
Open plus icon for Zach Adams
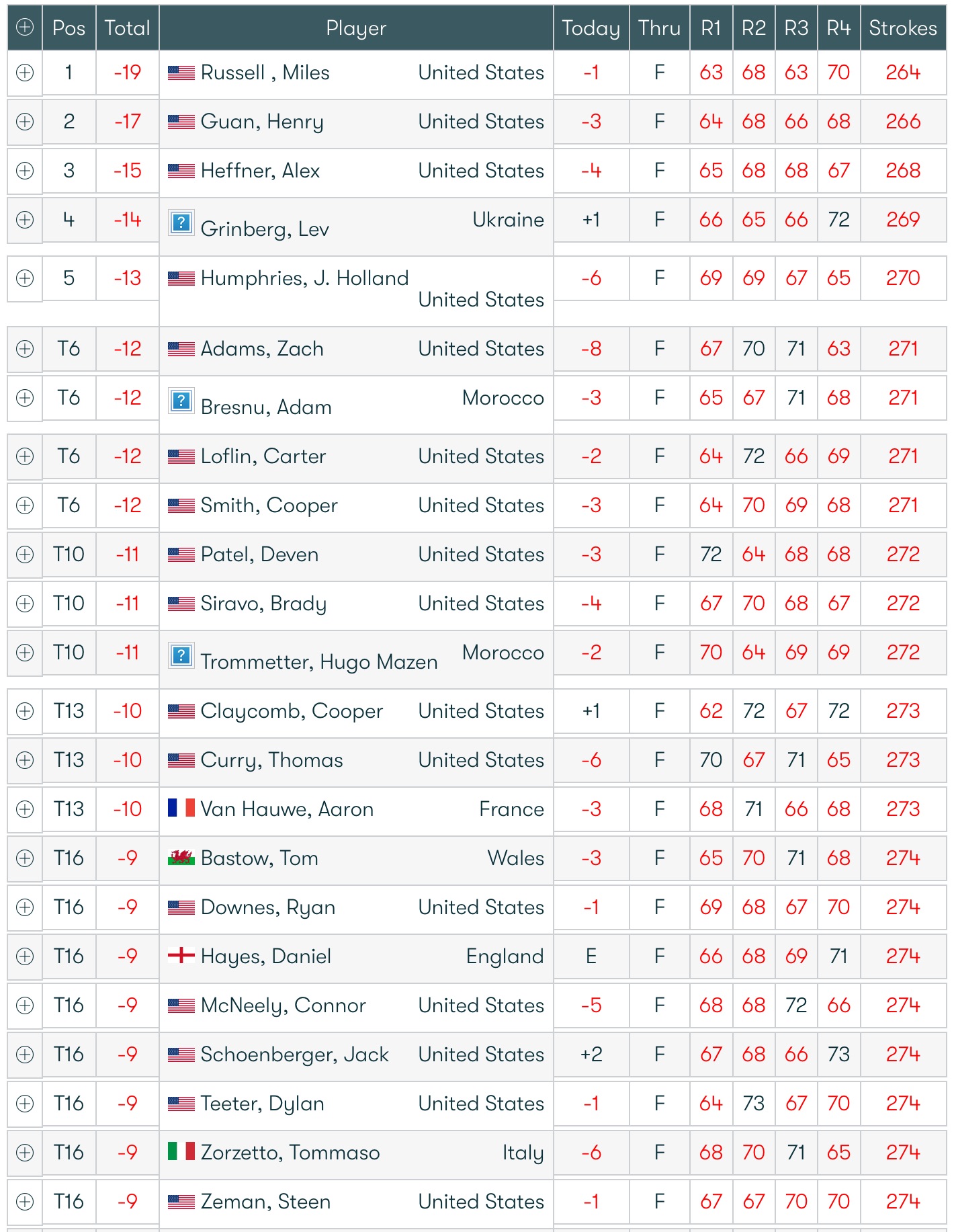(x=25, y=349)
